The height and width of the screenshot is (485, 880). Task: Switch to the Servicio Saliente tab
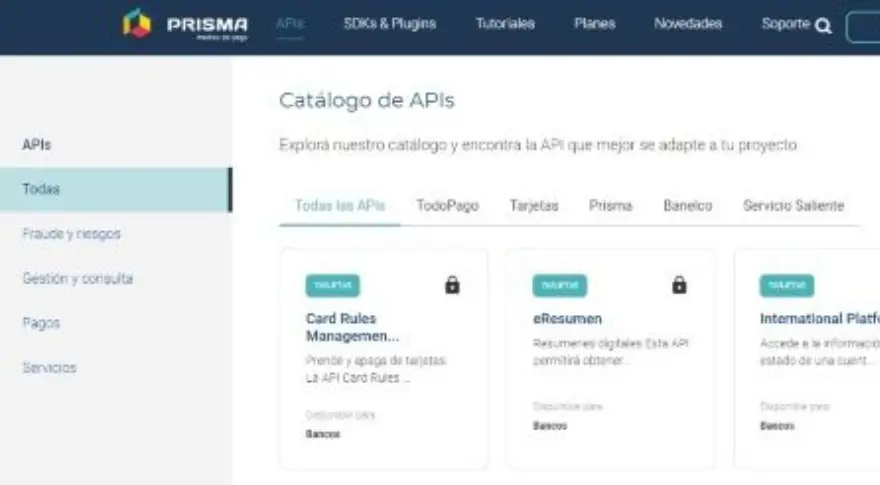tap(794, 206)
